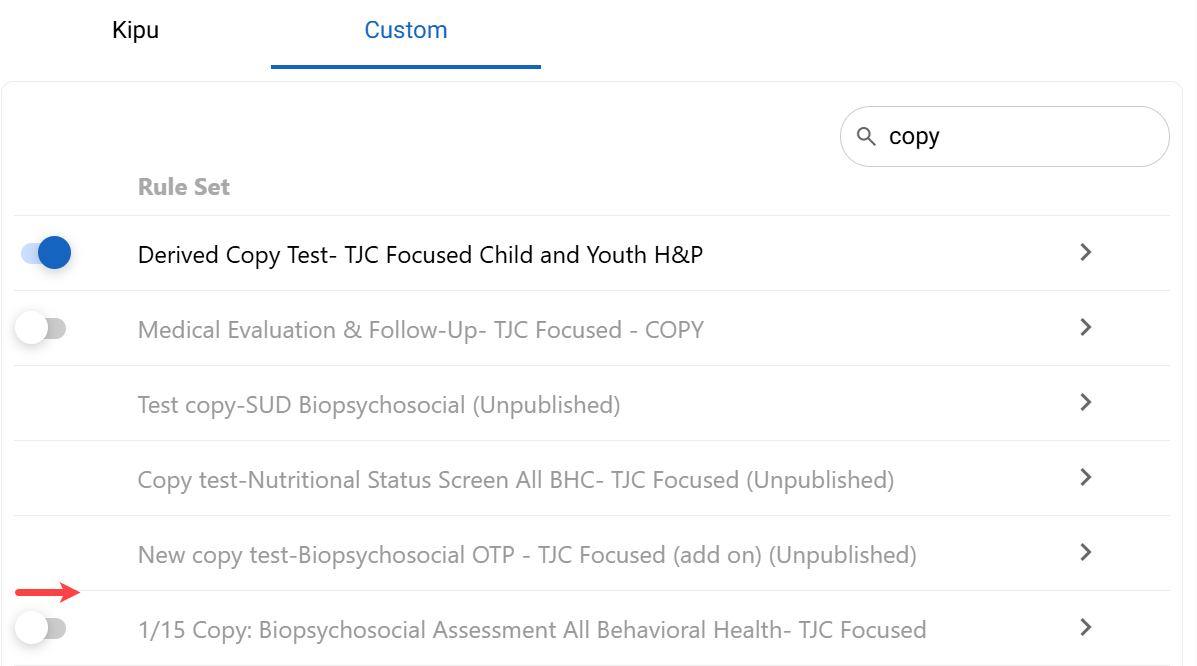
Task: Enable Medical Evaluation & Follow-Up toggle
Action: 41,328
